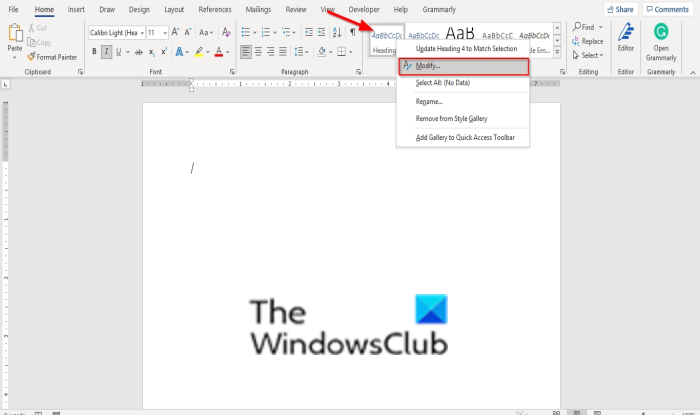This screenshot has width=700, height=415.
Task: Activate the Format Painter brush
Action: coord(31,57)
